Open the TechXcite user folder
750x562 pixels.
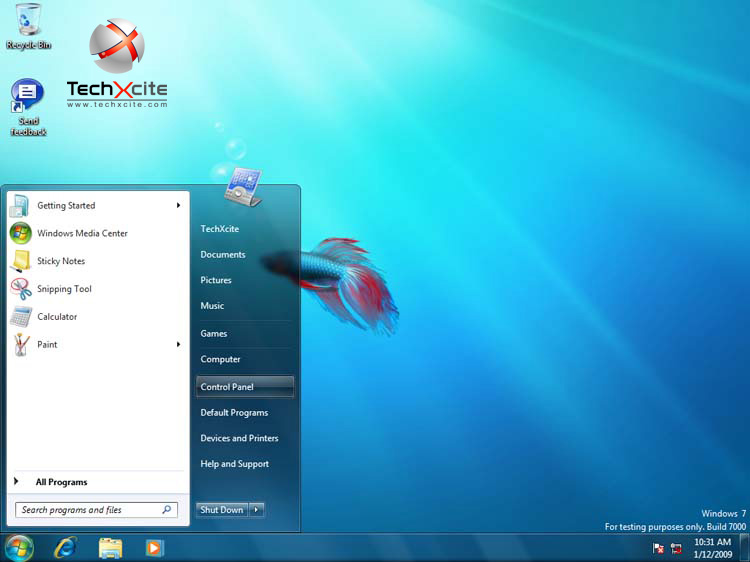point(220,229)
